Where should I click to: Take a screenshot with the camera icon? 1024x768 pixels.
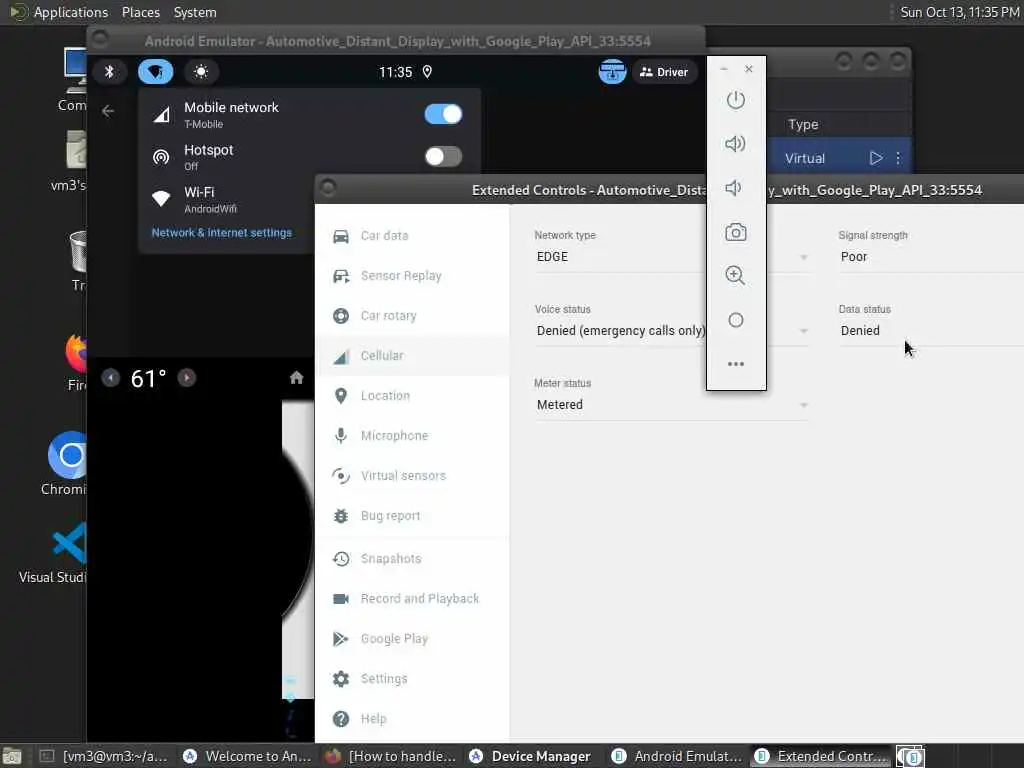735,232
